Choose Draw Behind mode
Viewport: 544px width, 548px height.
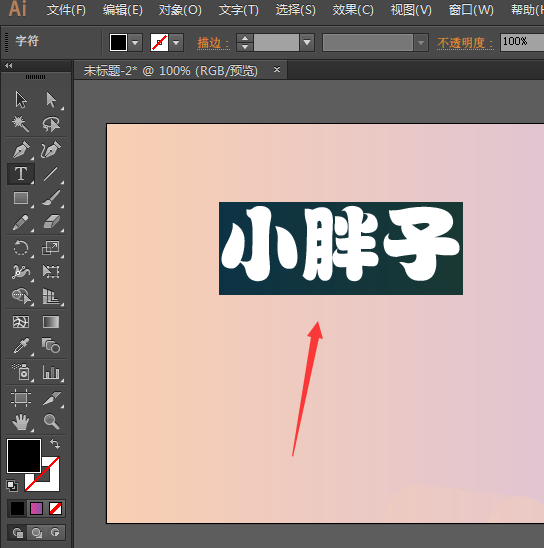[x=36, y=533]
